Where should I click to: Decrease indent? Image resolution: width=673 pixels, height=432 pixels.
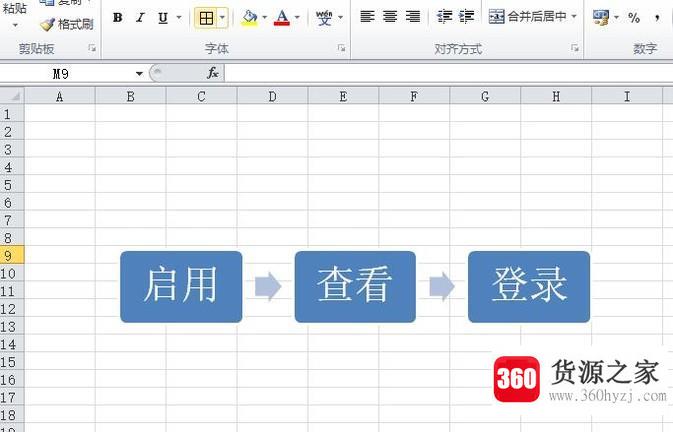(444, 17)
